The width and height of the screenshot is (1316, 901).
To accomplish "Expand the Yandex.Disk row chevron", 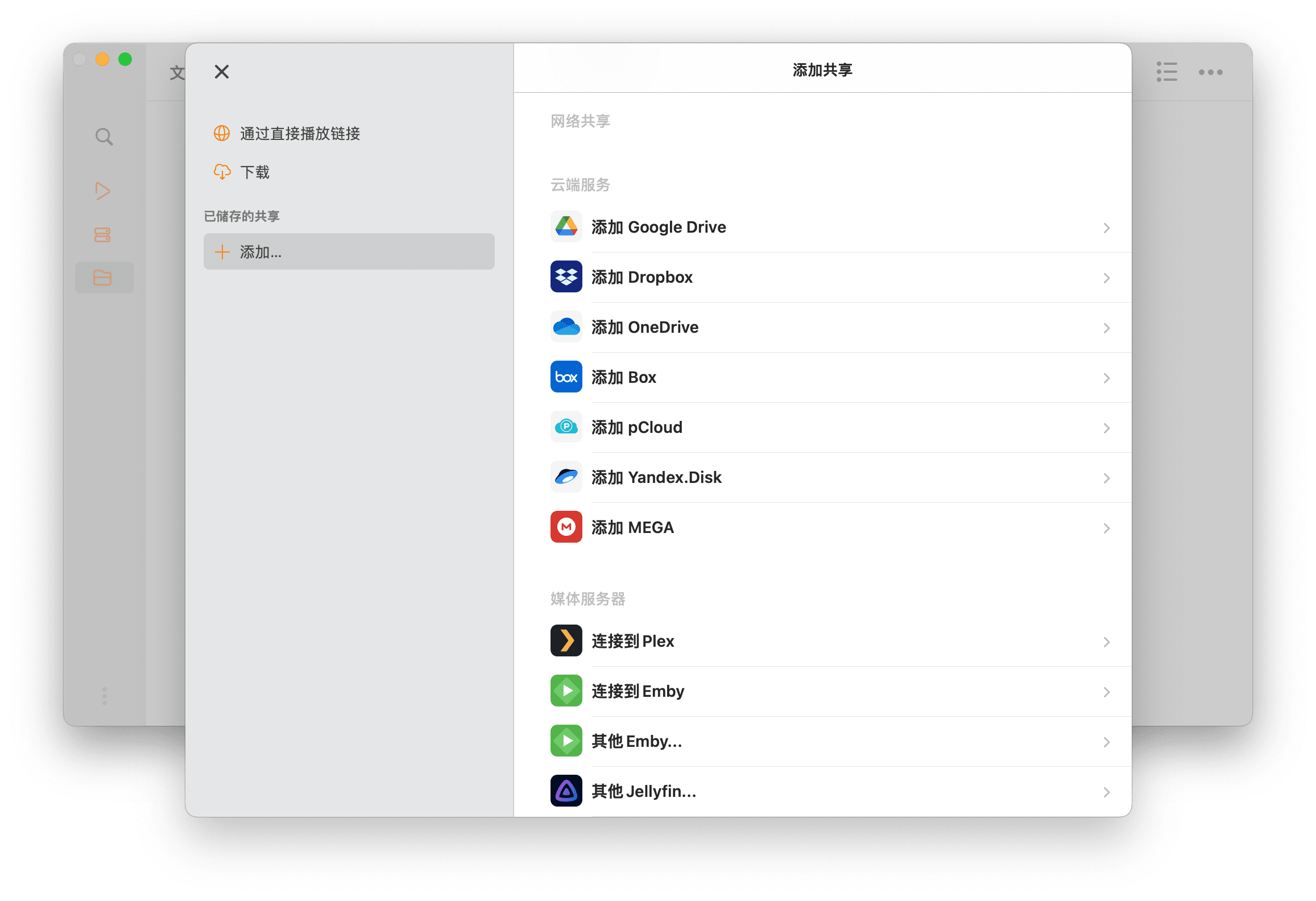I will (1106, 478).
